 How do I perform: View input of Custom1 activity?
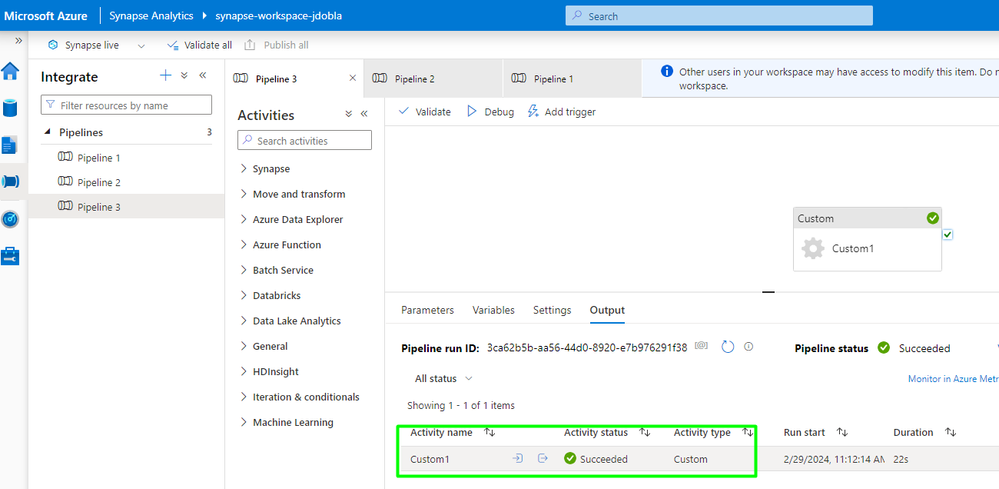[x=517, y=458]
